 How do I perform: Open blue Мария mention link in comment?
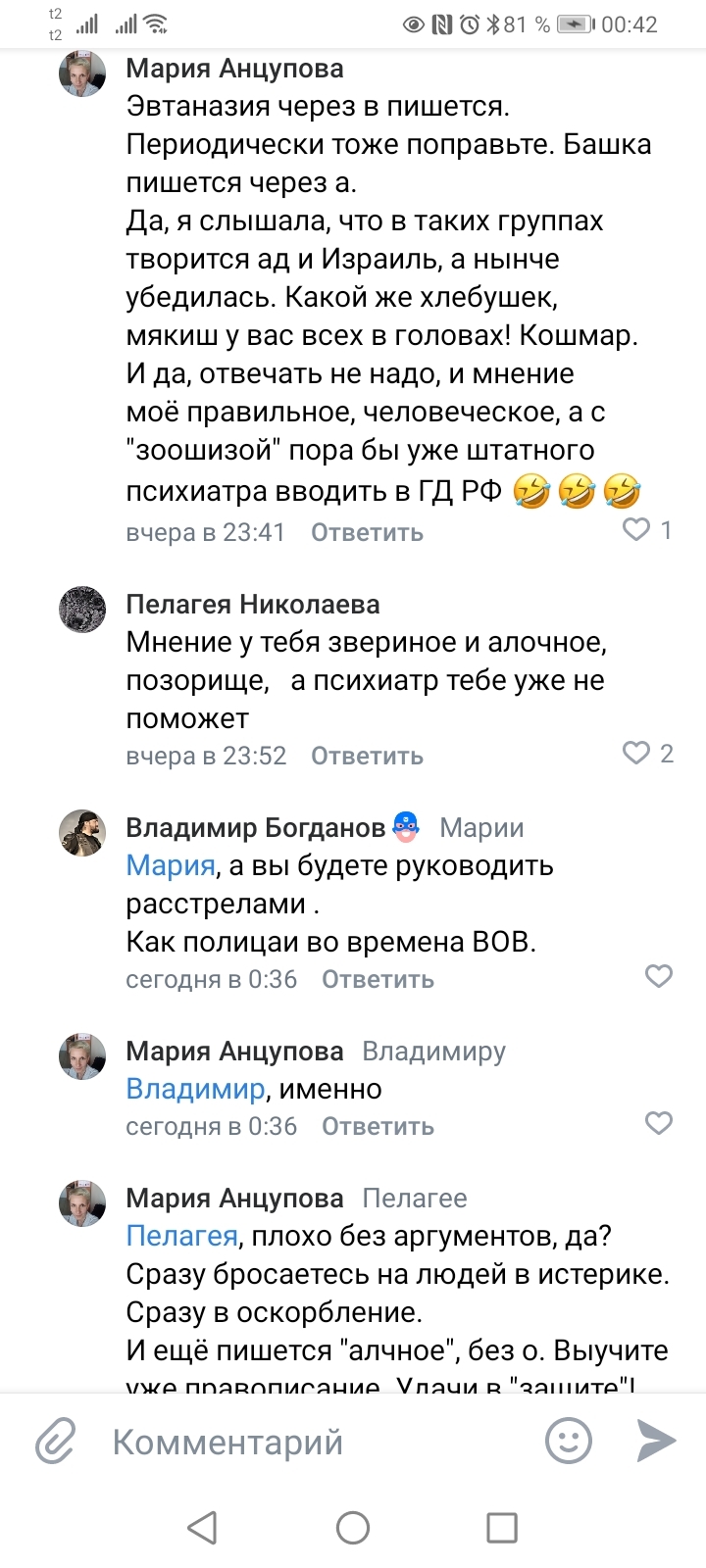click(x=171, y=866)
